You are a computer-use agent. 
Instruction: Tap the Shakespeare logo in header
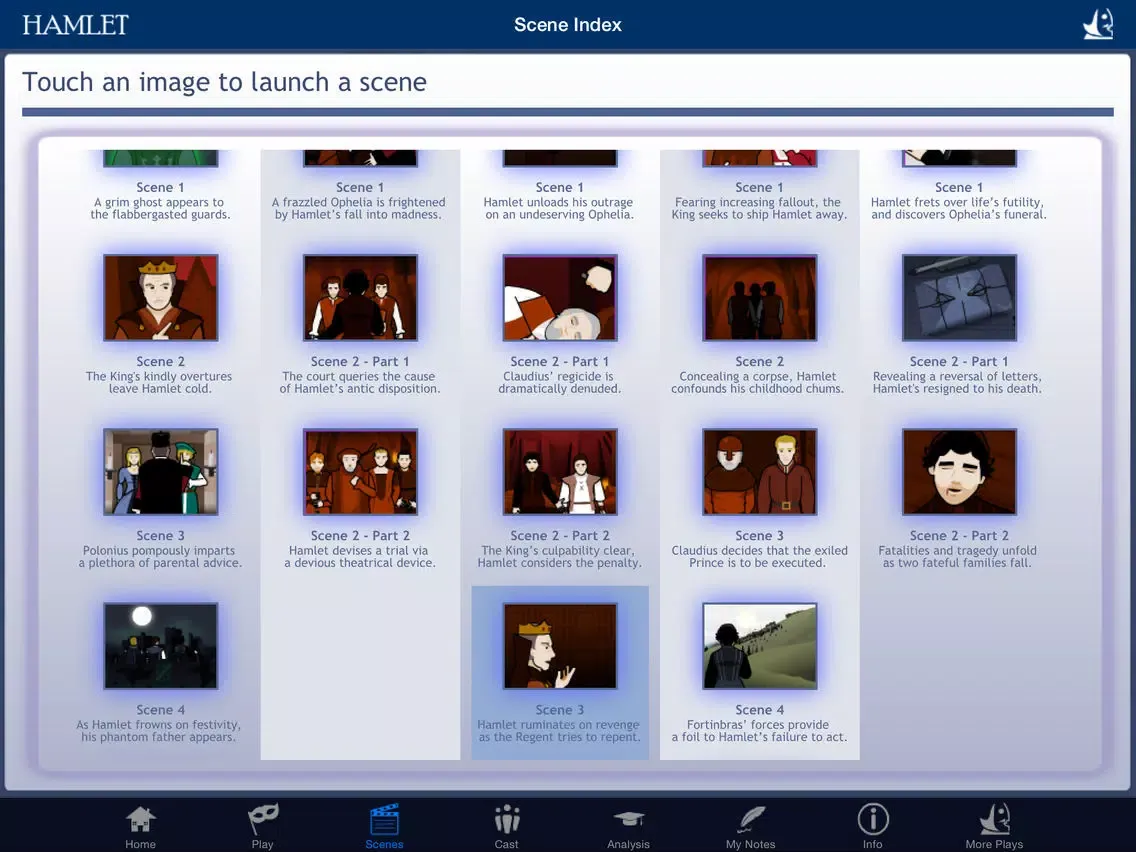(1098, 24)
